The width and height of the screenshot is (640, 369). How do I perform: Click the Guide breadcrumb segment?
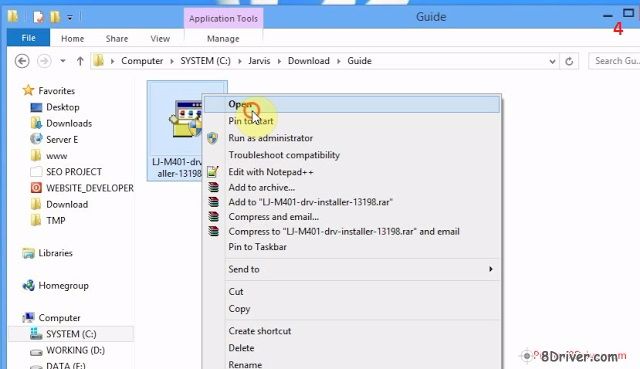coord(359,61)
